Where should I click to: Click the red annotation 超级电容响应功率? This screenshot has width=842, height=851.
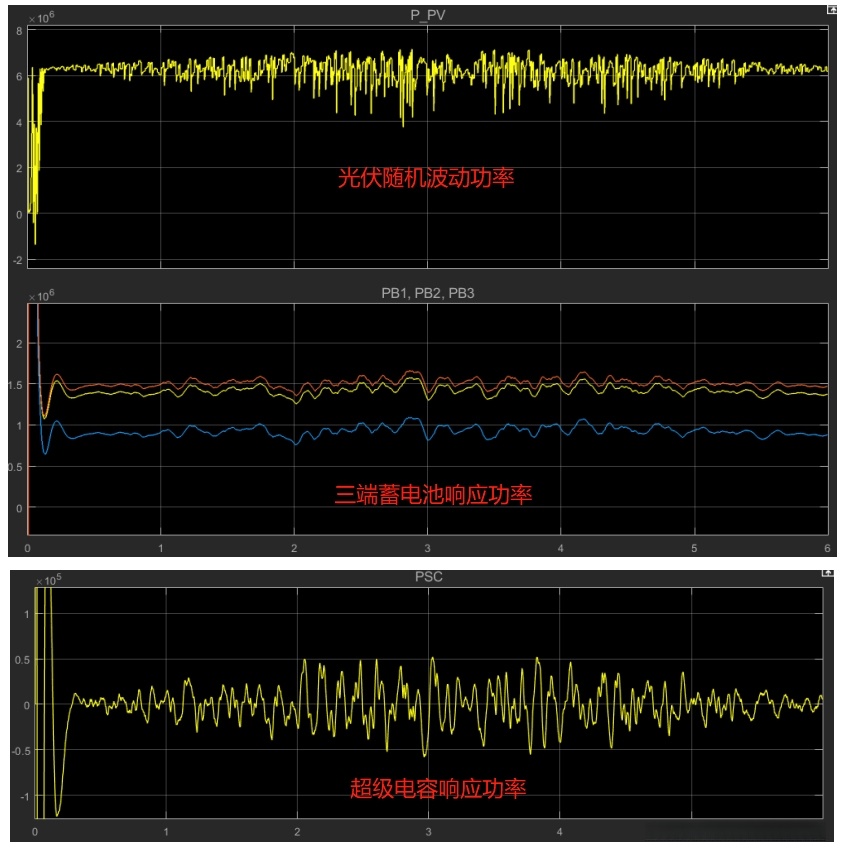tap(438, 788)
